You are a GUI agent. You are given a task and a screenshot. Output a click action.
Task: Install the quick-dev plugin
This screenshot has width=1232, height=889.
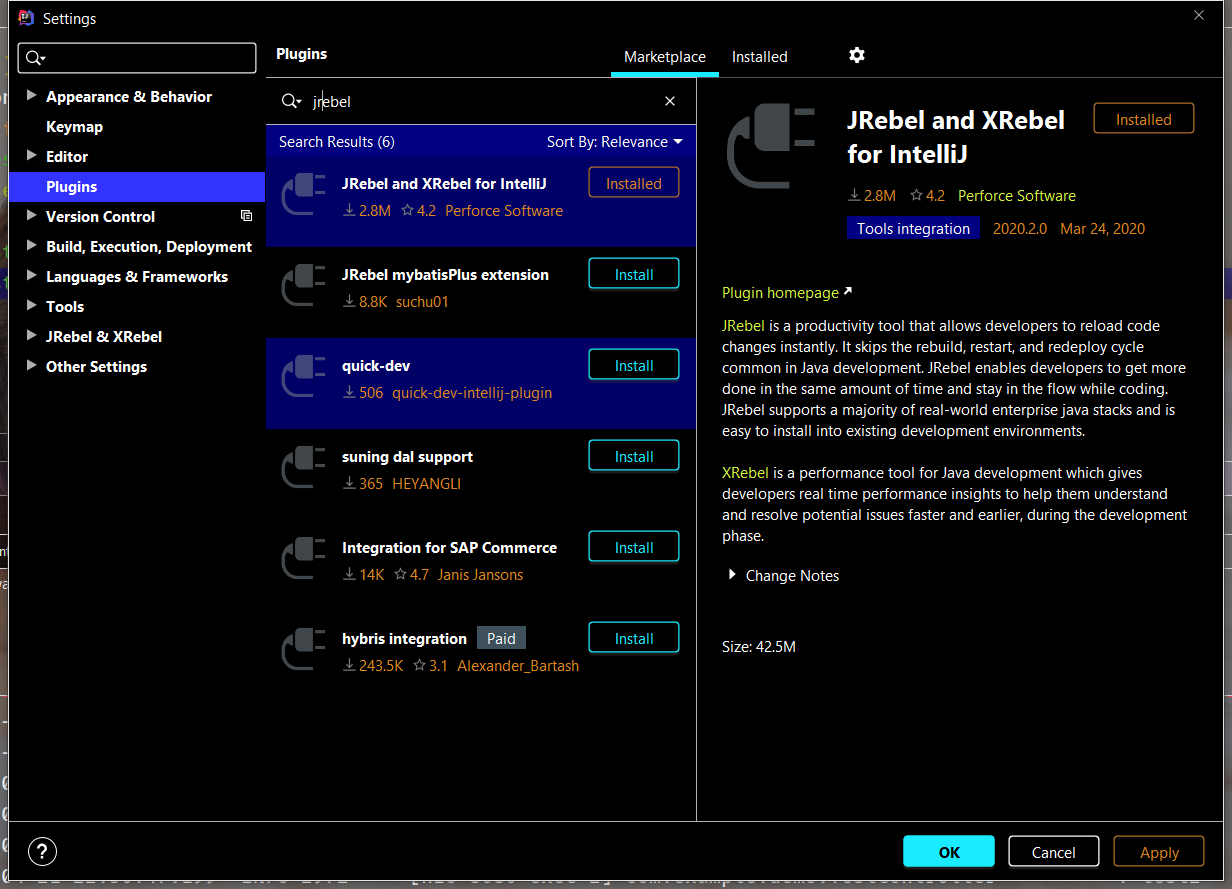pos(634,365)
